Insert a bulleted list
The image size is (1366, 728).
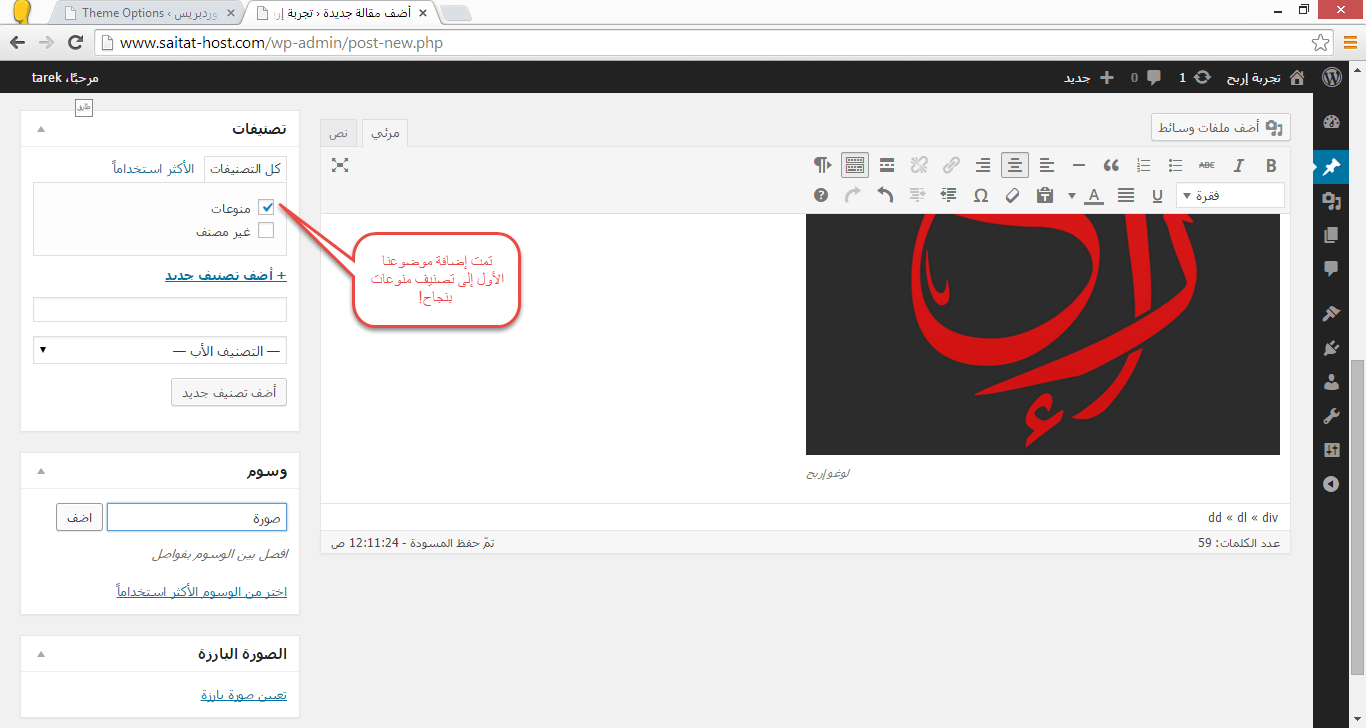1176,165
